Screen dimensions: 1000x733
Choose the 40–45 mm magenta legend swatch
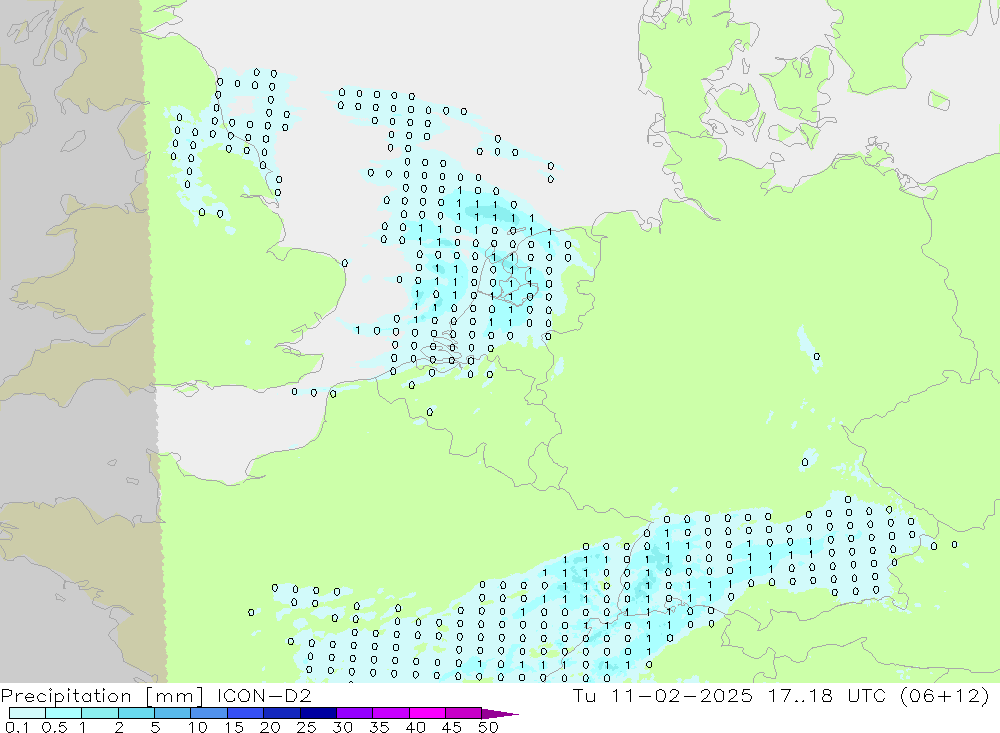coord(427,713)
